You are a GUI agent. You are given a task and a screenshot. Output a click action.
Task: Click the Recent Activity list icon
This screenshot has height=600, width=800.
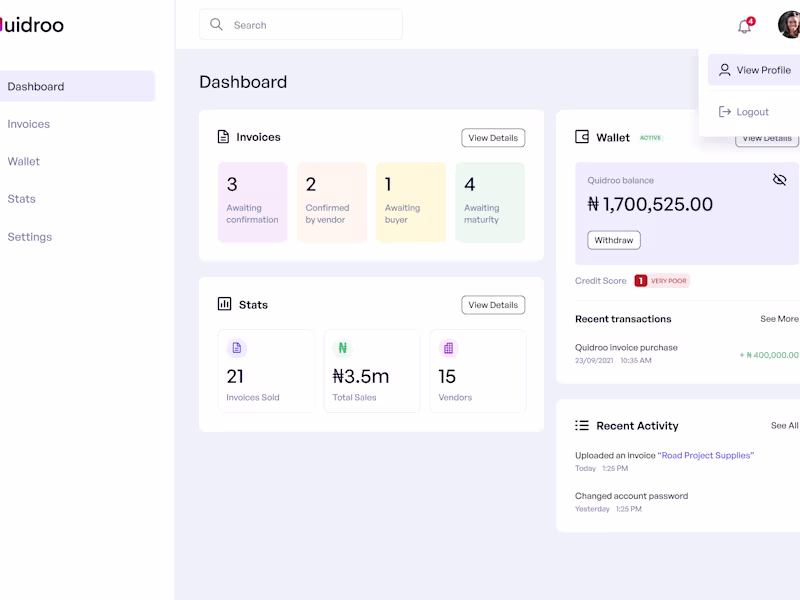click(x=582, y=425)
